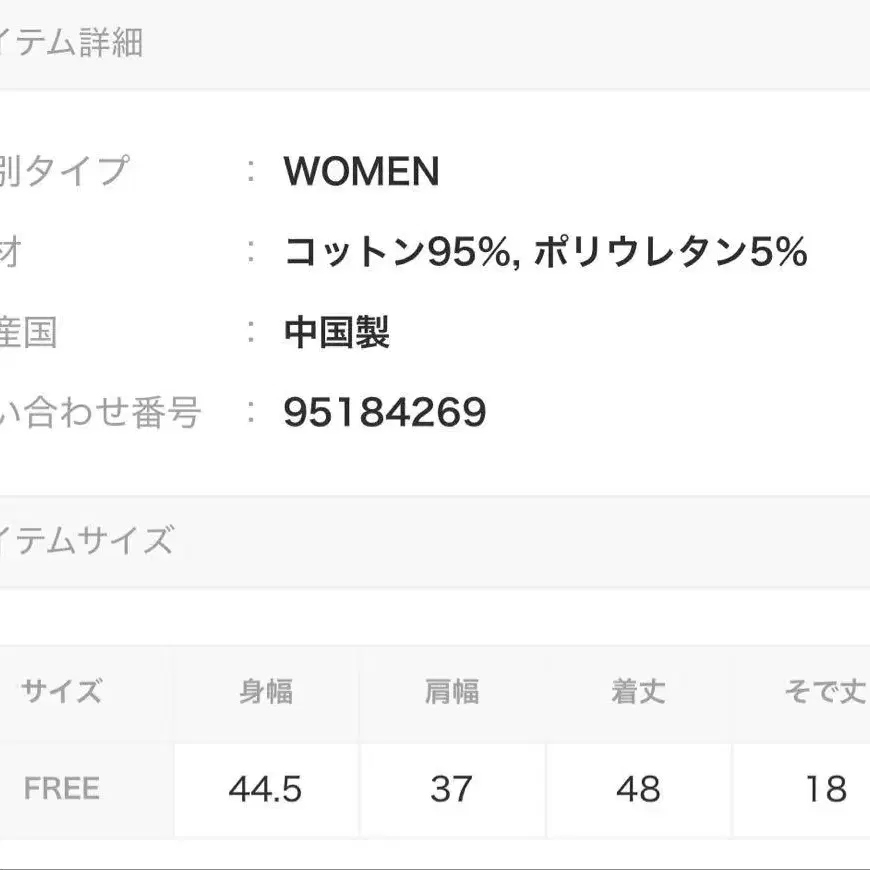This screenshot has width=870, height=870.
Task: Select the 性別タイプ label
Action: click(65, 171)
